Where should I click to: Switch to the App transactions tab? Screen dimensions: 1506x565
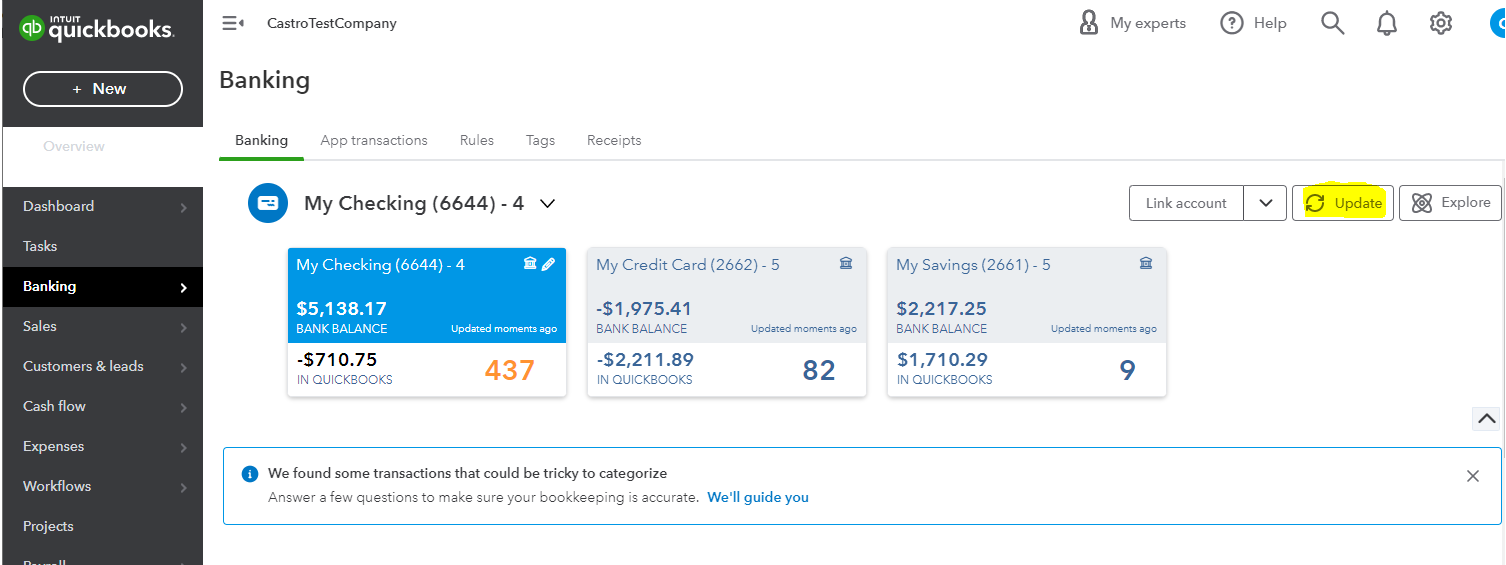[x=374, y=140]
